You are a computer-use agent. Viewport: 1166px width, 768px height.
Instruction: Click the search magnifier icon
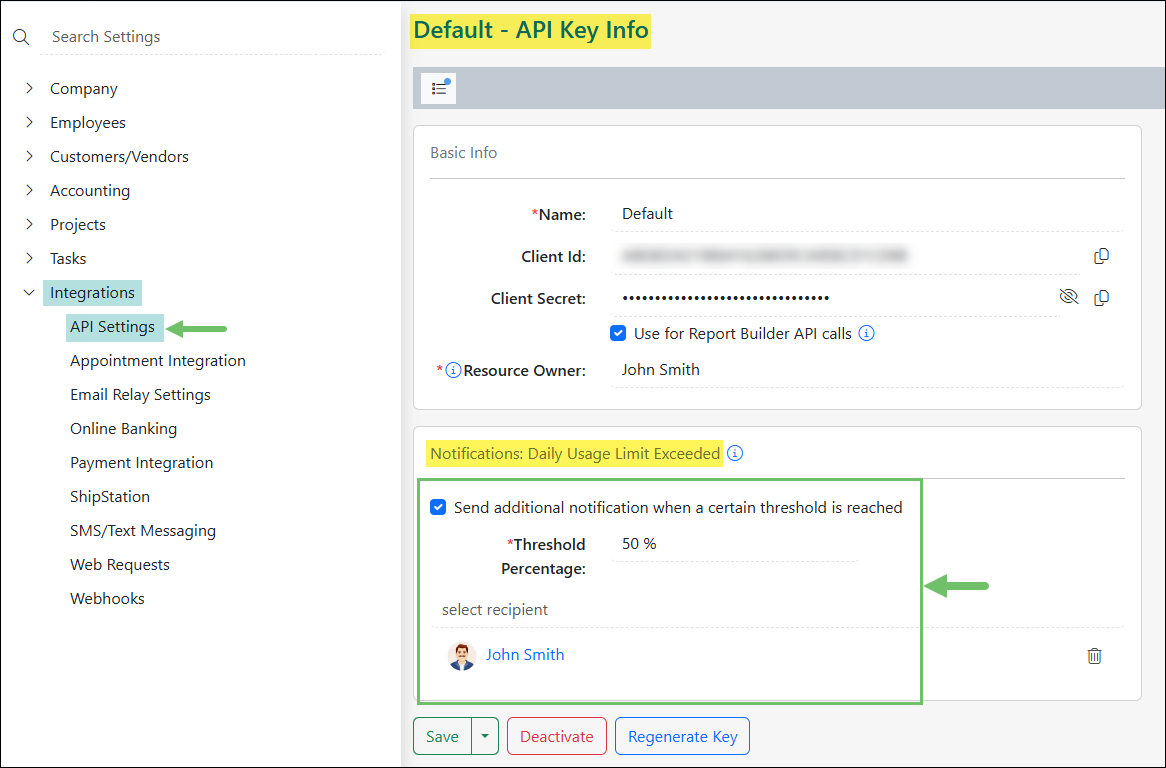click(x=21, y=37)
